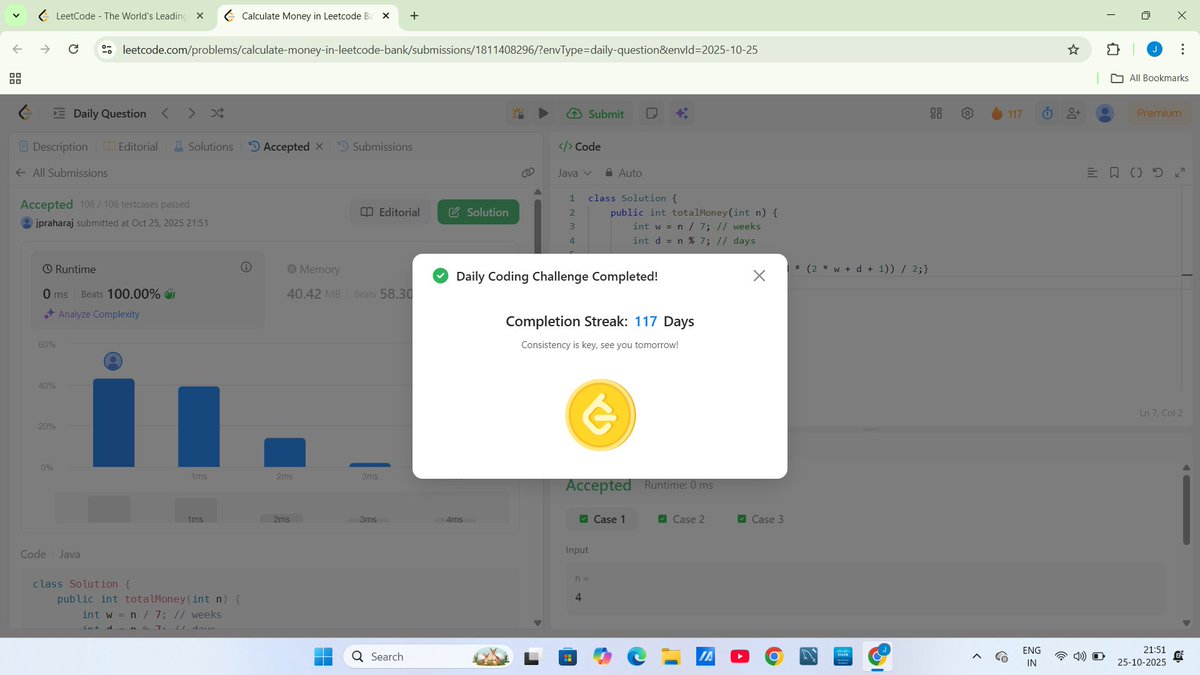Open browser extensions puzzle icon

(x=1112, y=49)
